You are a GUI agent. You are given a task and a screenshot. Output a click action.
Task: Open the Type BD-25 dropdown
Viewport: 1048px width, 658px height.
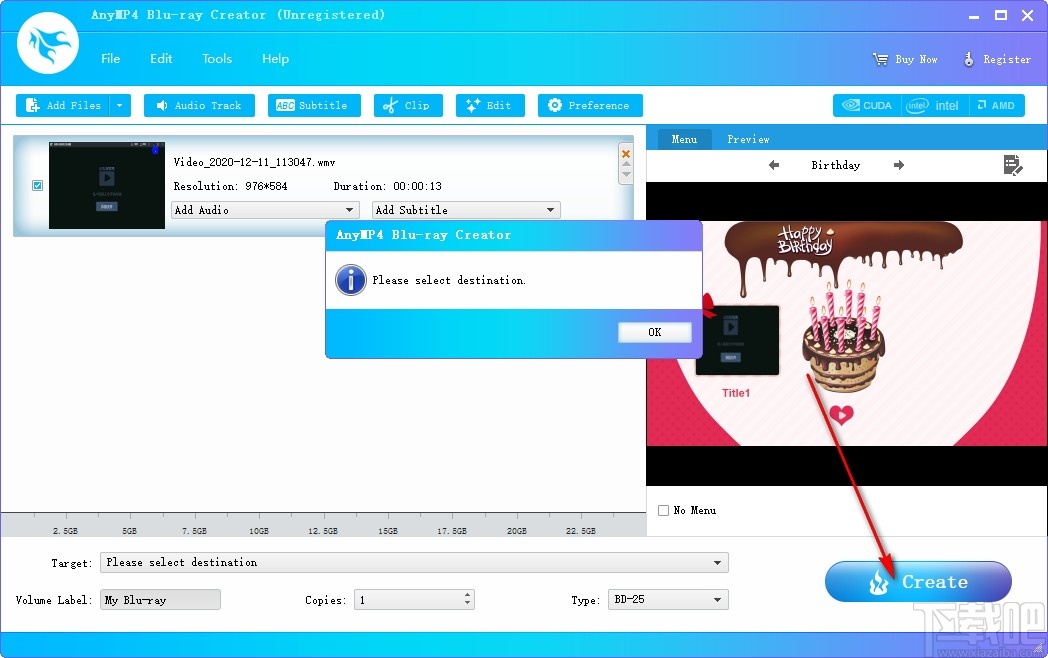click(x=719, y=599)
